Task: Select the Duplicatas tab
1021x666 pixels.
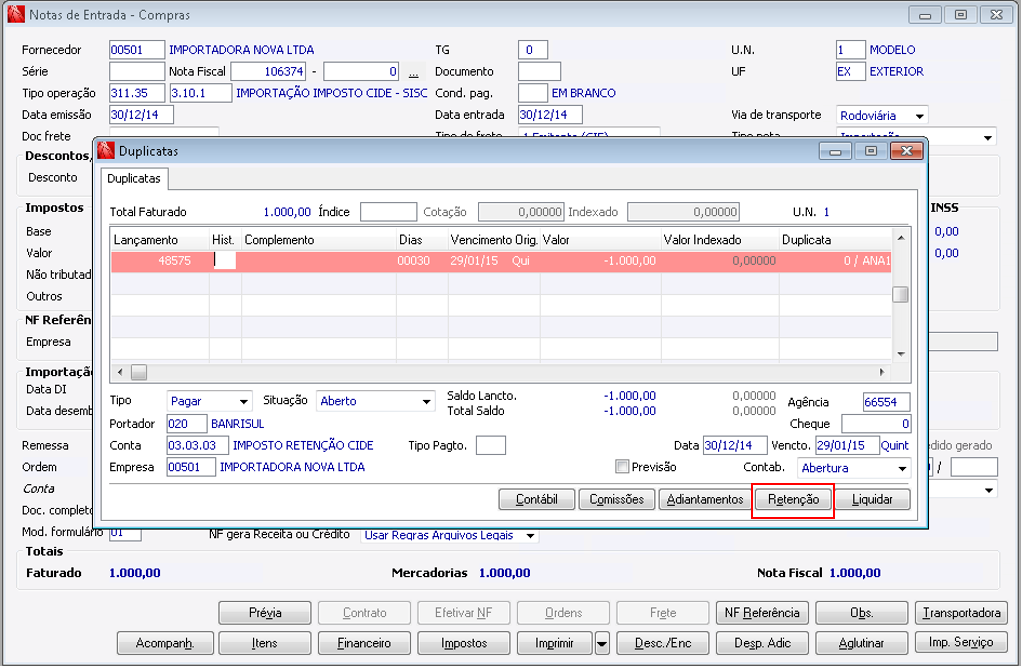Action: tap(134, 178)
